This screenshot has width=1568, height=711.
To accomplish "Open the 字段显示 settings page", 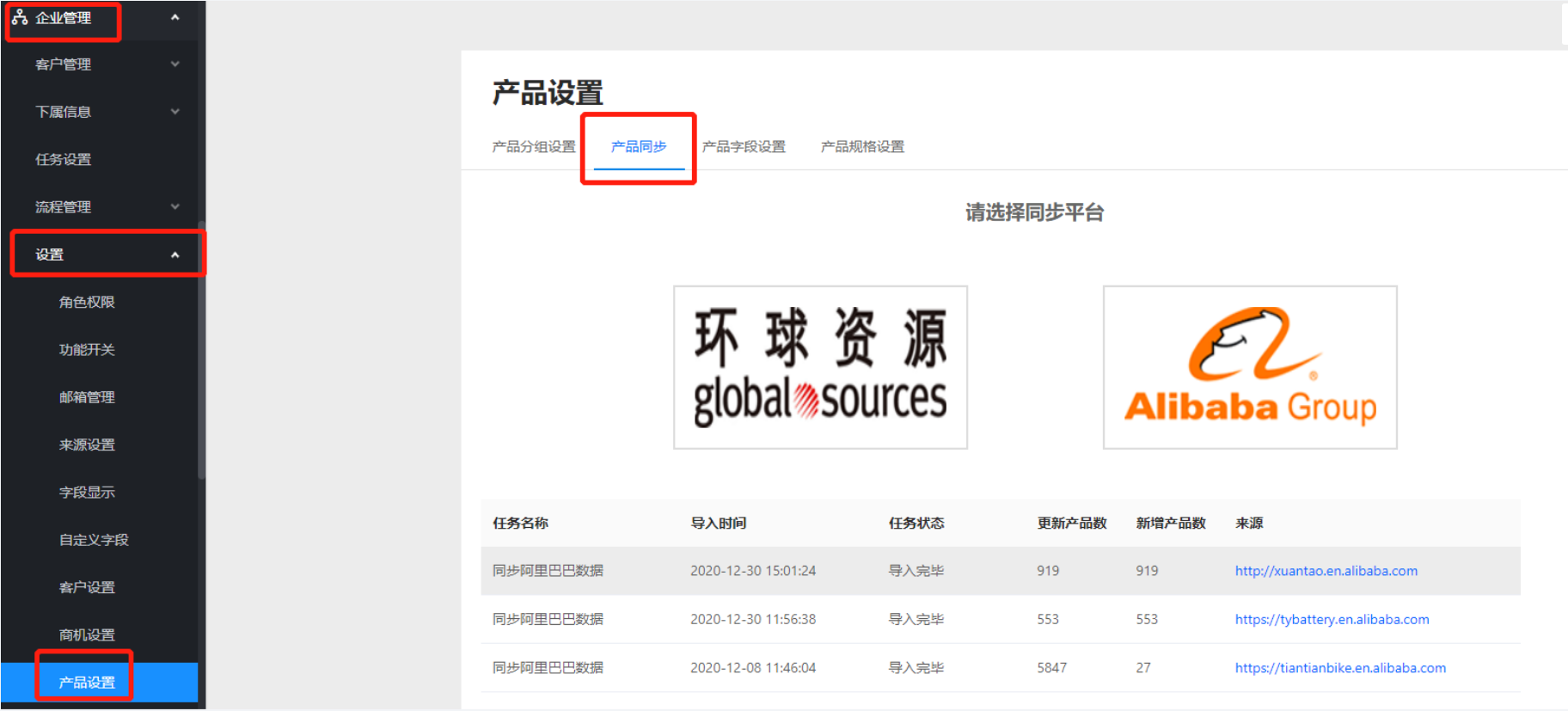I will (x=99, y=493).
